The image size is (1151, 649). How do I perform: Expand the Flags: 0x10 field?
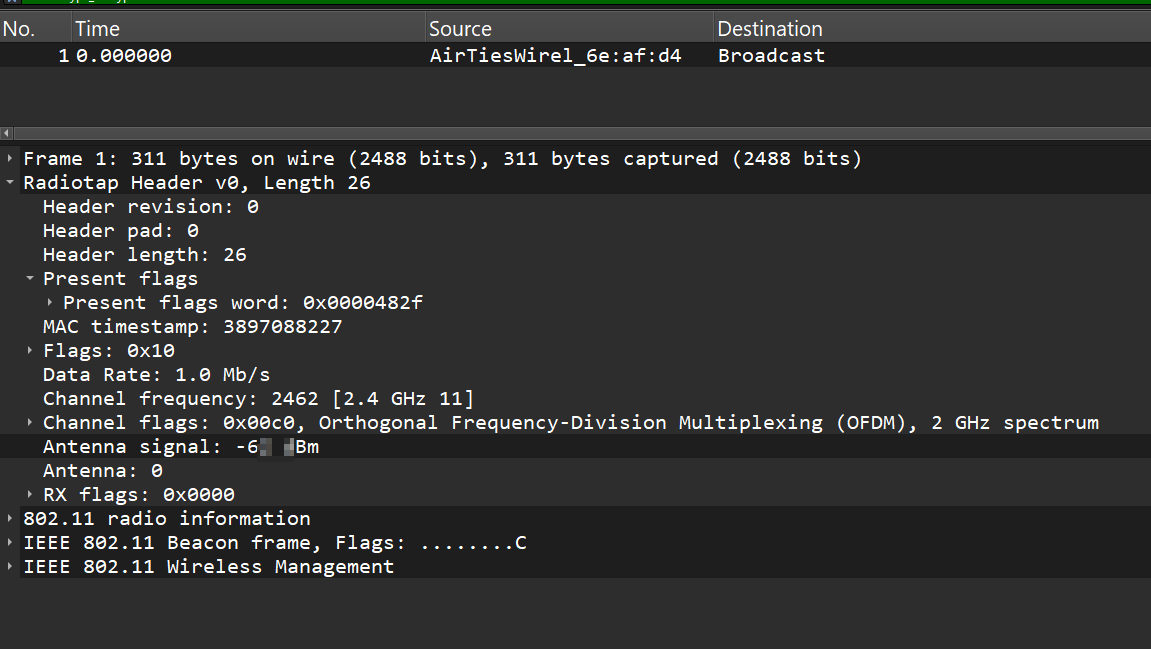coord(30,351)
